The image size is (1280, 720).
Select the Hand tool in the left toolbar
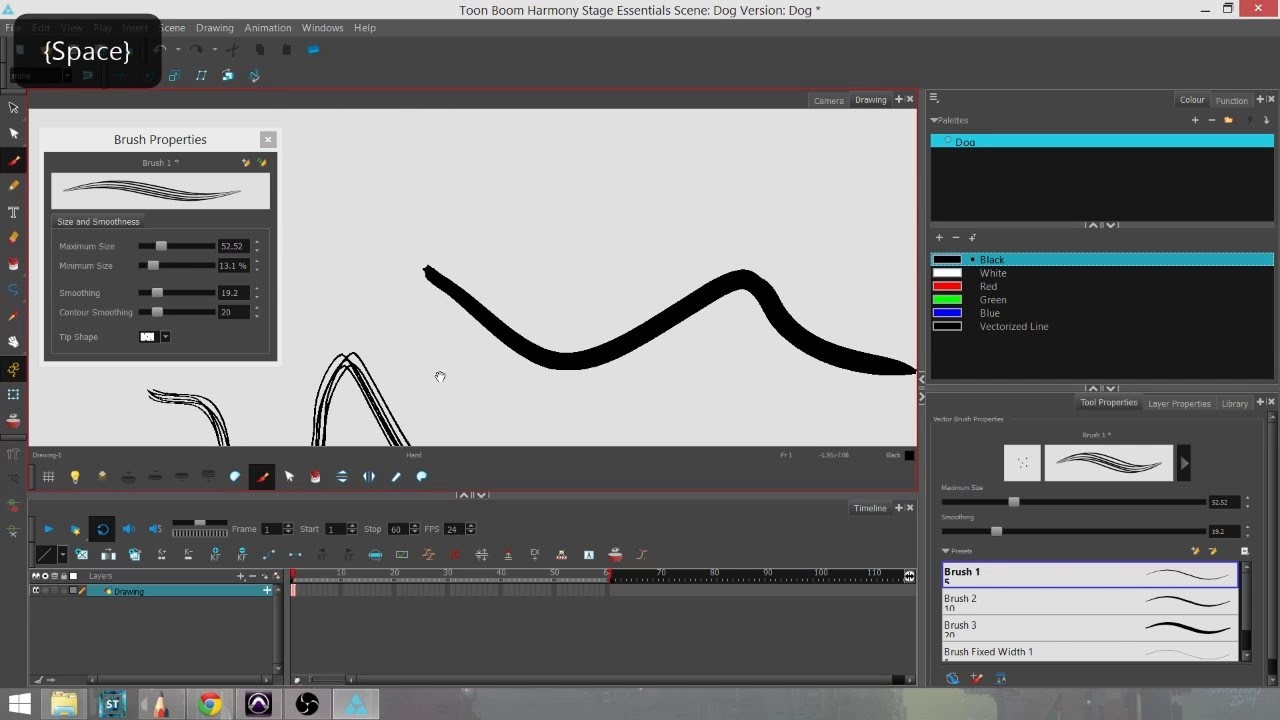tap(14, 342)
